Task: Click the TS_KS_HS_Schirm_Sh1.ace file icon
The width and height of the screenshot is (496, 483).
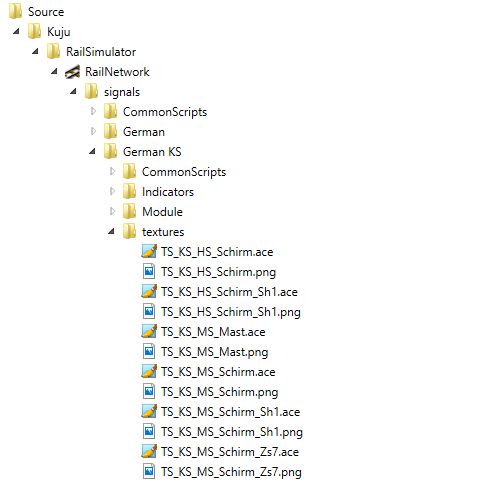Action: 149,291
